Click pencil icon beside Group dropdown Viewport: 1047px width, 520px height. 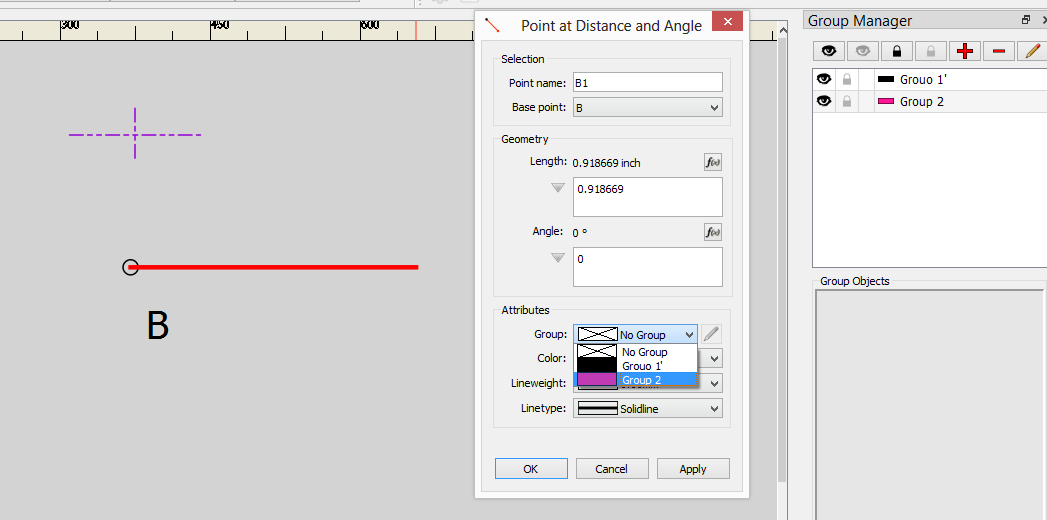[711, 335]
